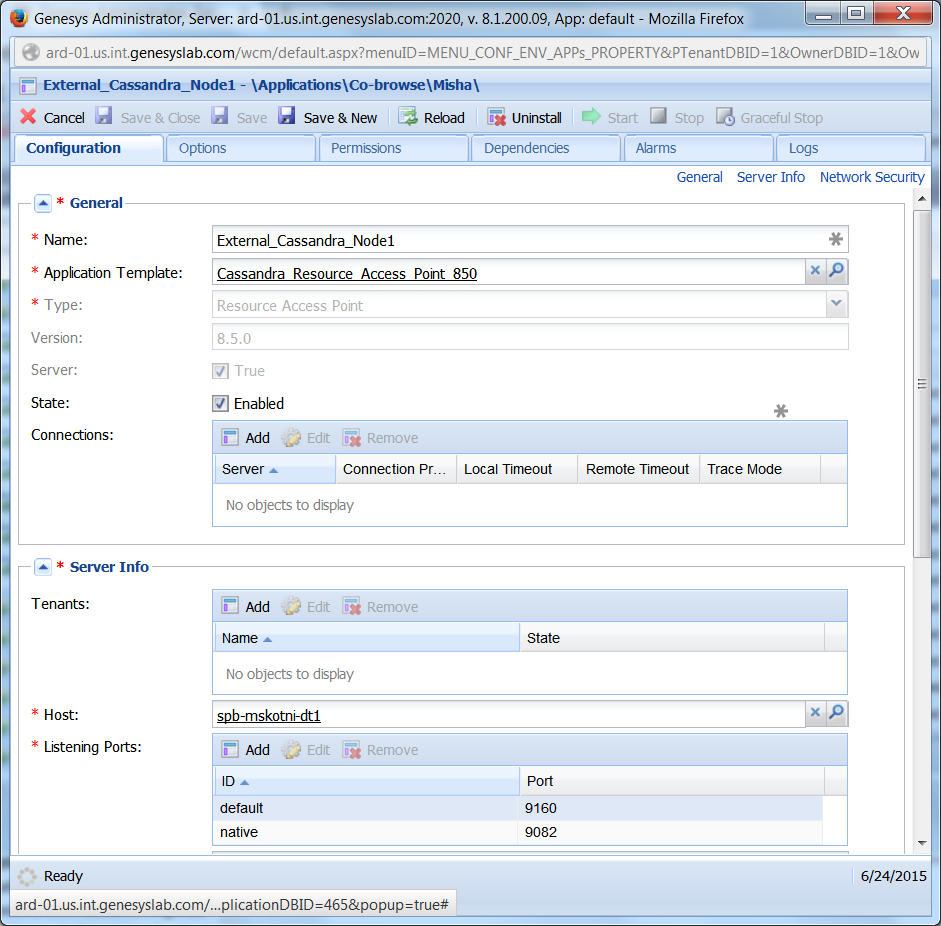Image resolution: width=941 pixels, height=926 pixels.
Task: Click the Save & New label
Action: point(340,118)
